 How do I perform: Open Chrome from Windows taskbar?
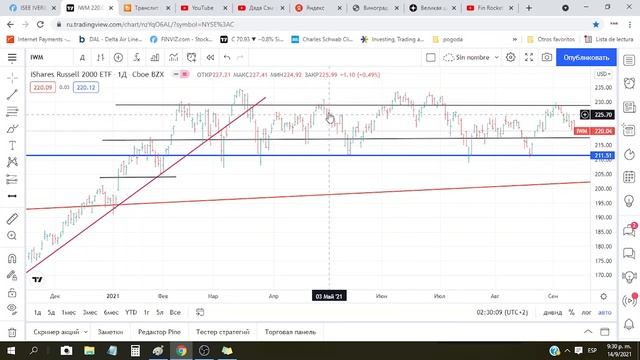coord(181,351)
